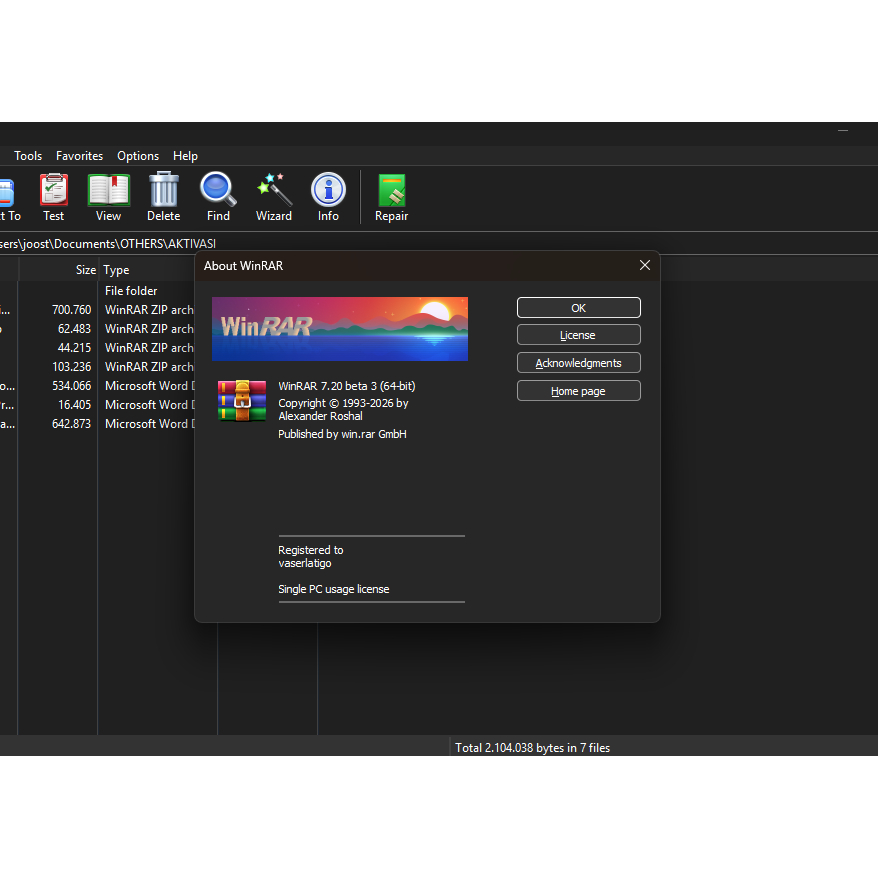Confirm the About dialog with OK
This screenshot has width=878, height=878.
click(x=578, y=307)
